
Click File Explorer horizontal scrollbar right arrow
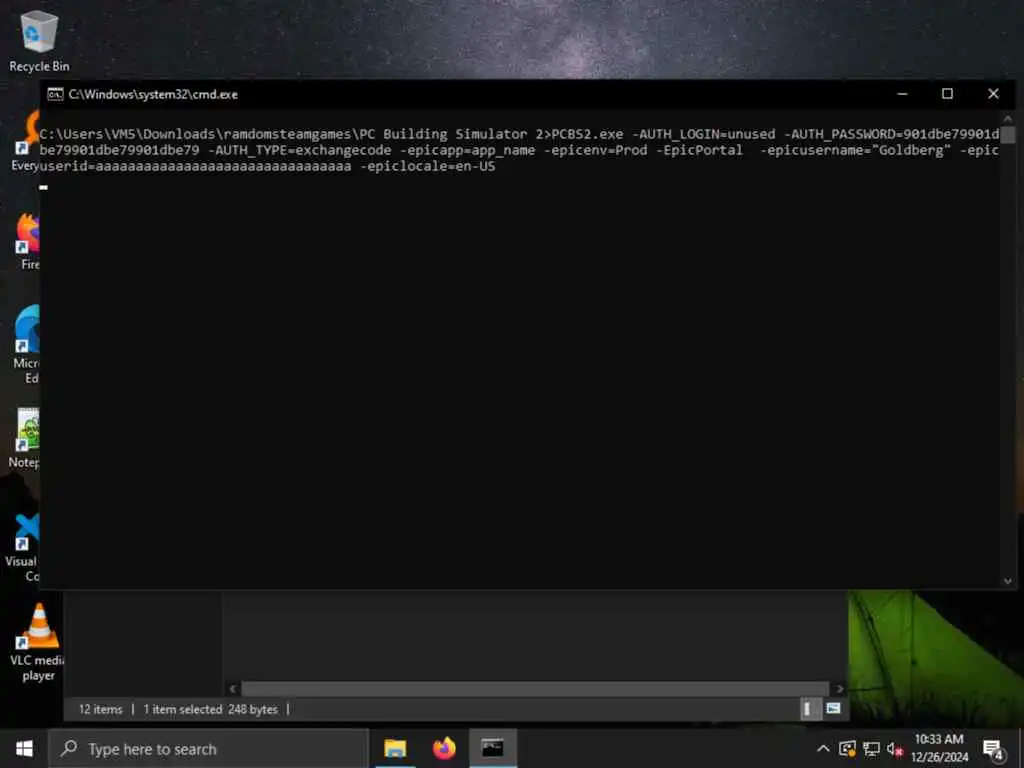tap(839, 688)
